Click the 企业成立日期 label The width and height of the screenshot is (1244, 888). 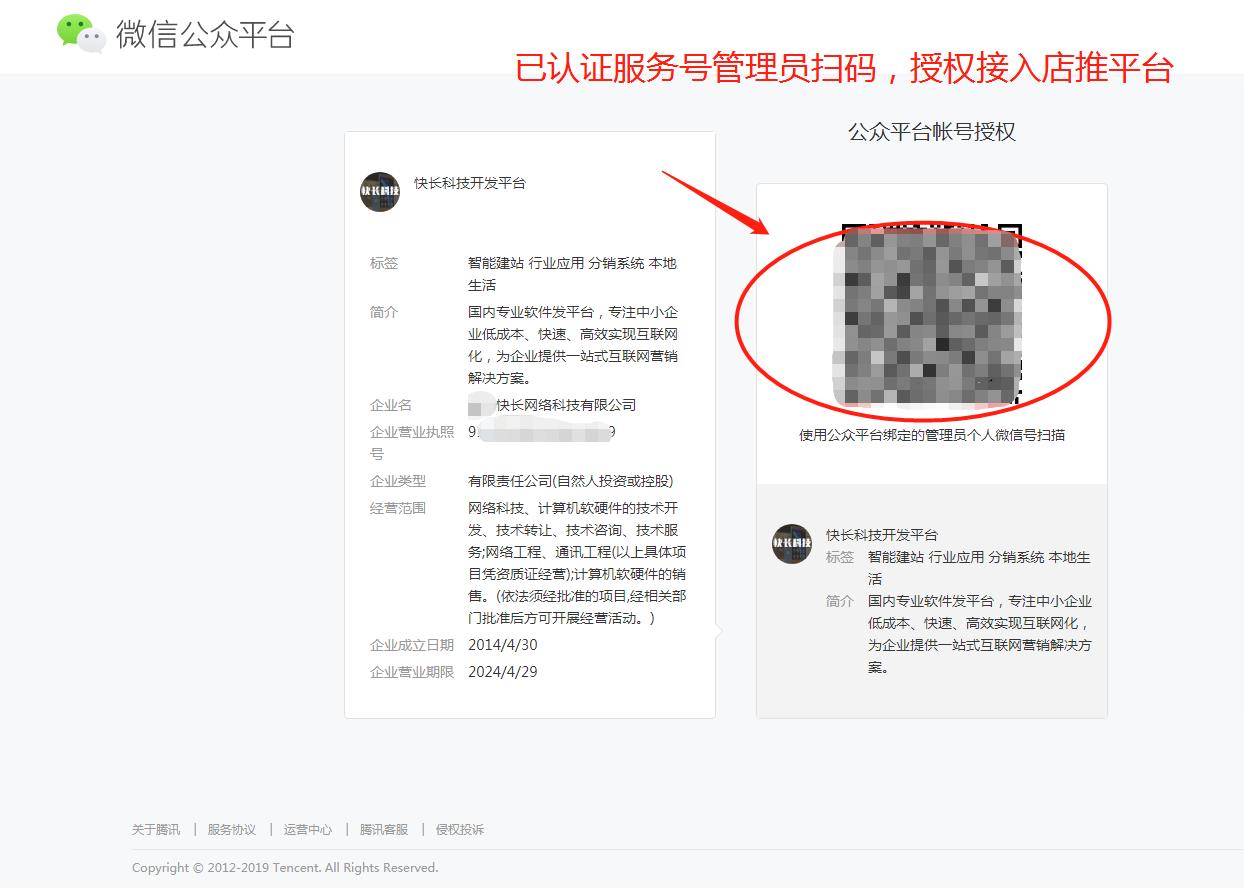click(x=412, y=645)
